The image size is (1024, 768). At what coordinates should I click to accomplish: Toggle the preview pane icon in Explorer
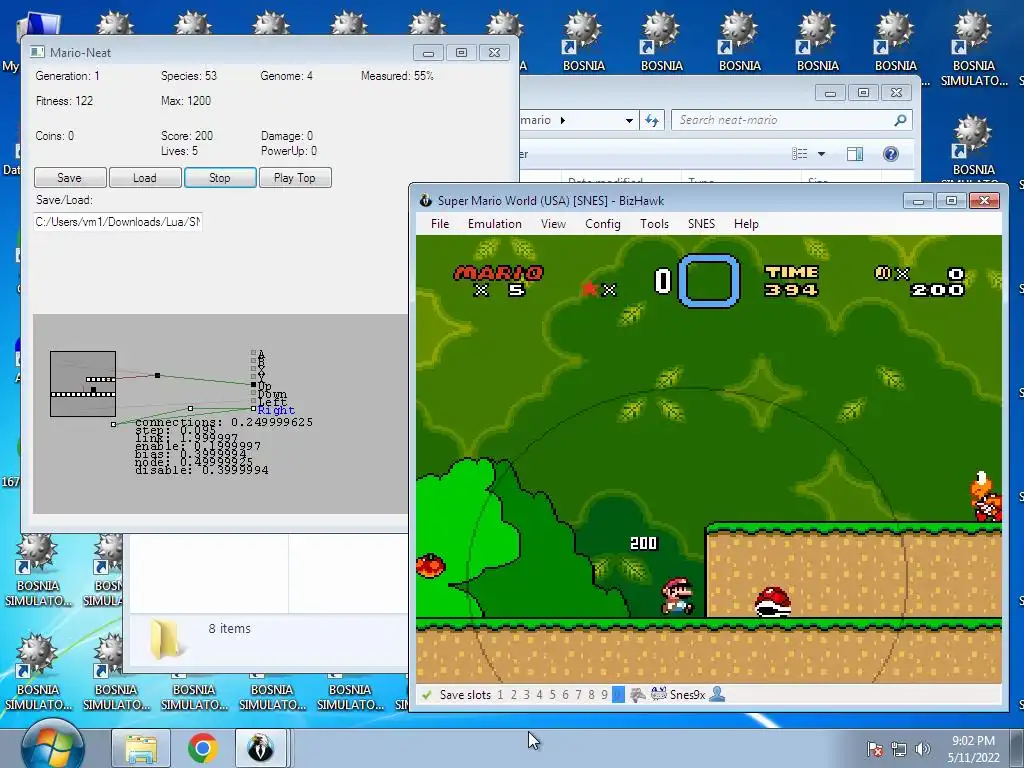pyautogui.click(x=855, y=153)
